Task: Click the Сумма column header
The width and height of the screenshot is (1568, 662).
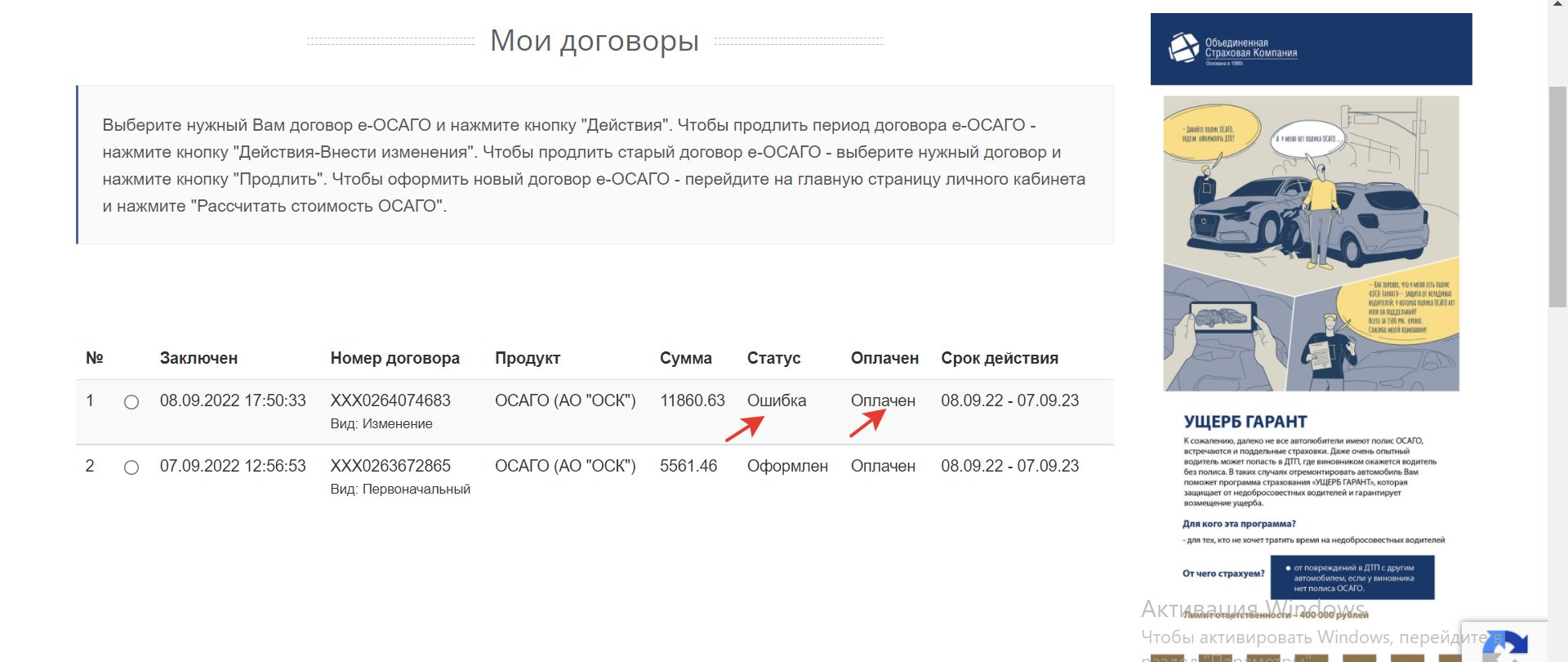Action: (685, 358)
